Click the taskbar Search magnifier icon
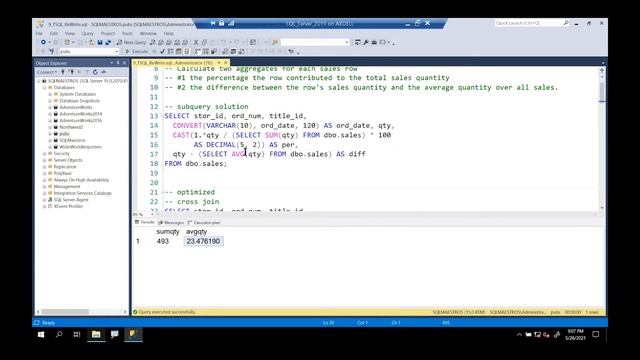The width and height of the screenshot is (640, 360). (x=59, y=334)
